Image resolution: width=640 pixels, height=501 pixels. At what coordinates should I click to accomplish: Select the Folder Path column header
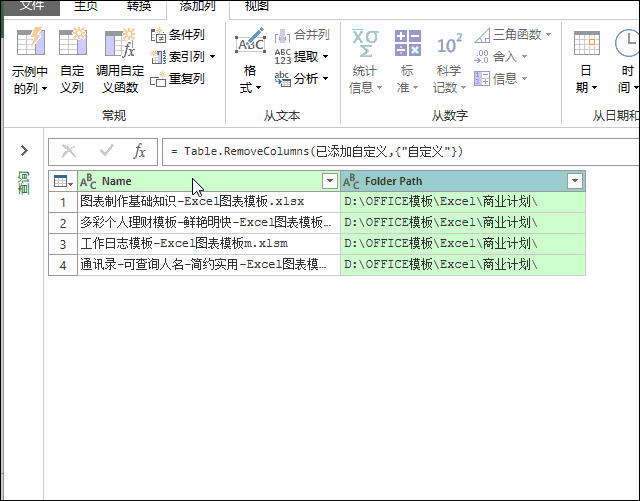[x=463, y=181]
